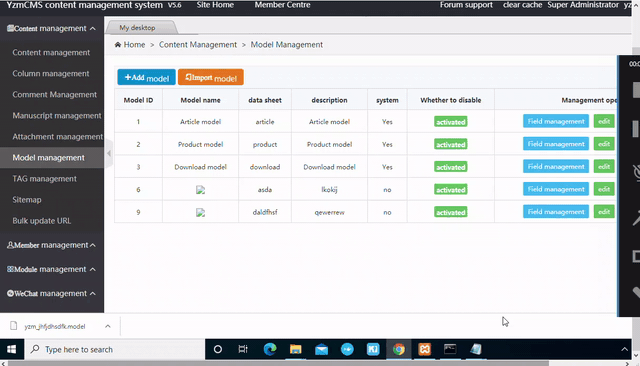Image resolution: width=640 pixels, height=366 pixels.
Task: Click Import model button
Action: (x=211, y=77)
